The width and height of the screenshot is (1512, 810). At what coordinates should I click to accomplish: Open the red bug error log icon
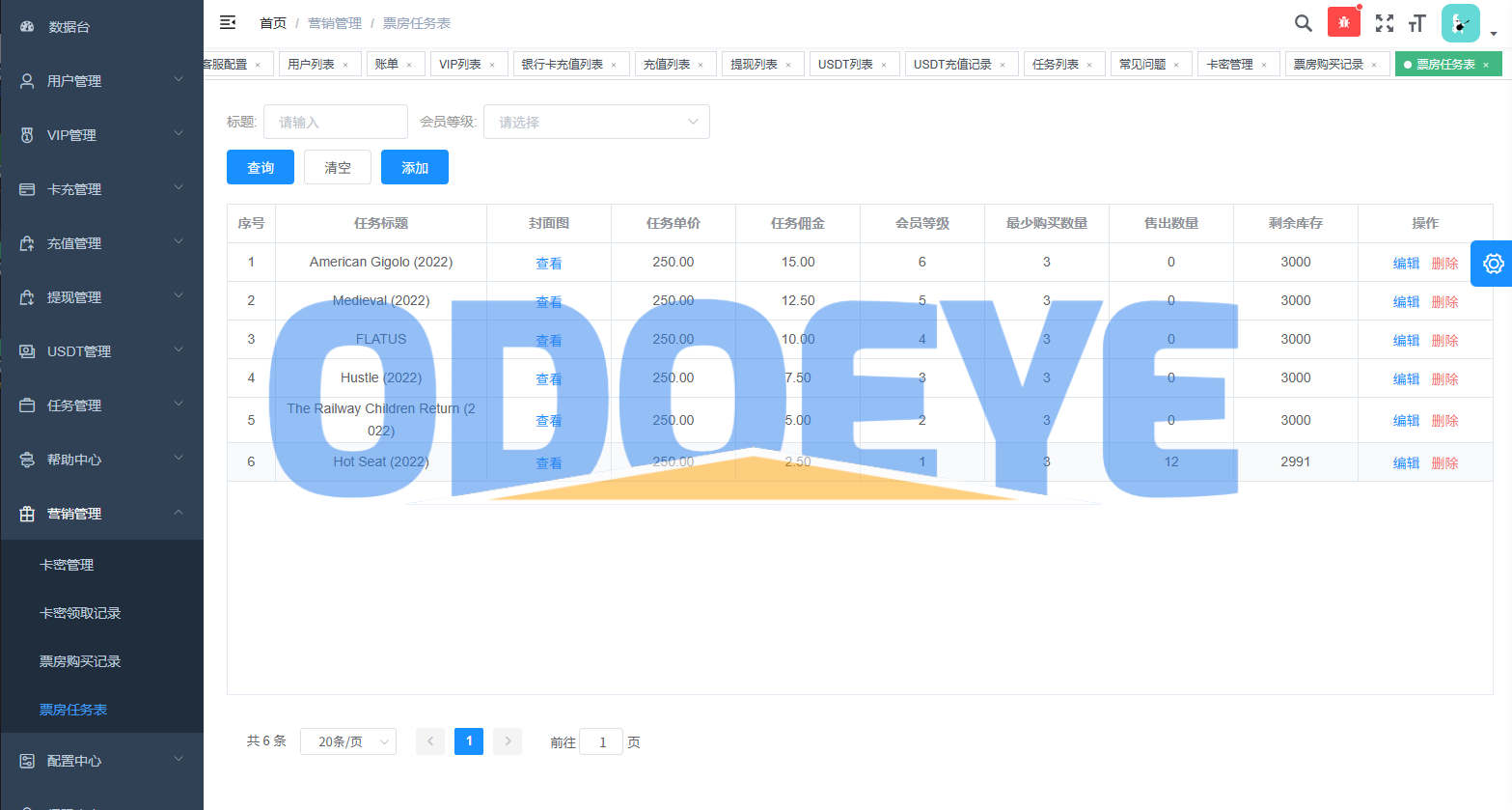tap(1343, 22)
